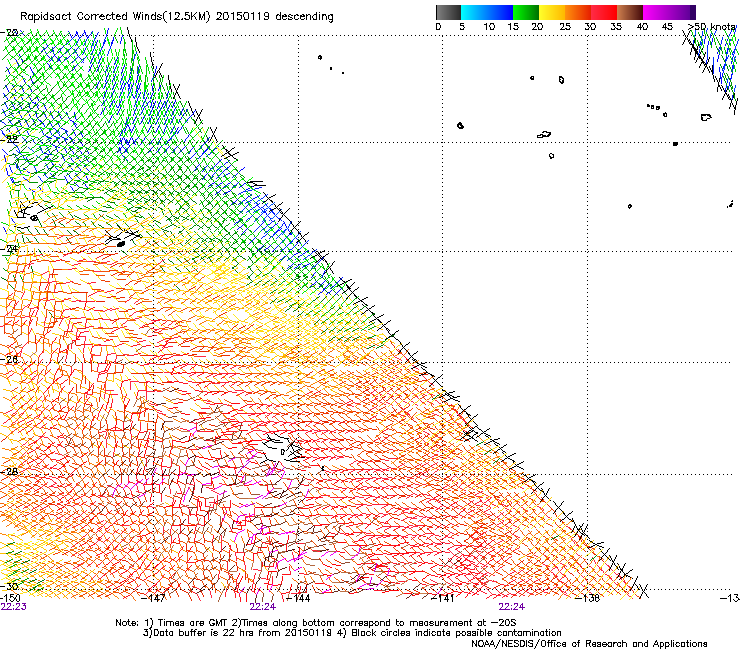This screenshot has height=650, width=740.
Task: Select the legend value 10
Action: pos(489,27)
